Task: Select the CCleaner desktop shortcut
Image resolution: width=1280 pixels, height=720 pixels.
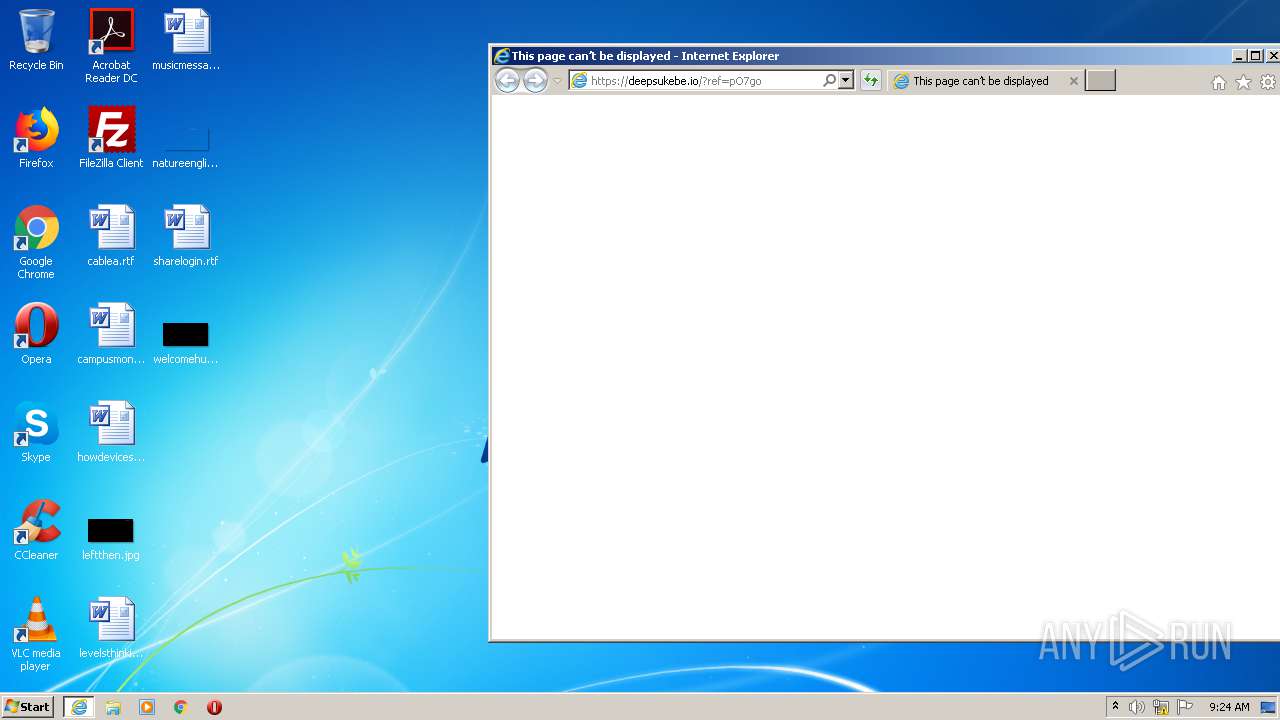Action: click(36, 530)
